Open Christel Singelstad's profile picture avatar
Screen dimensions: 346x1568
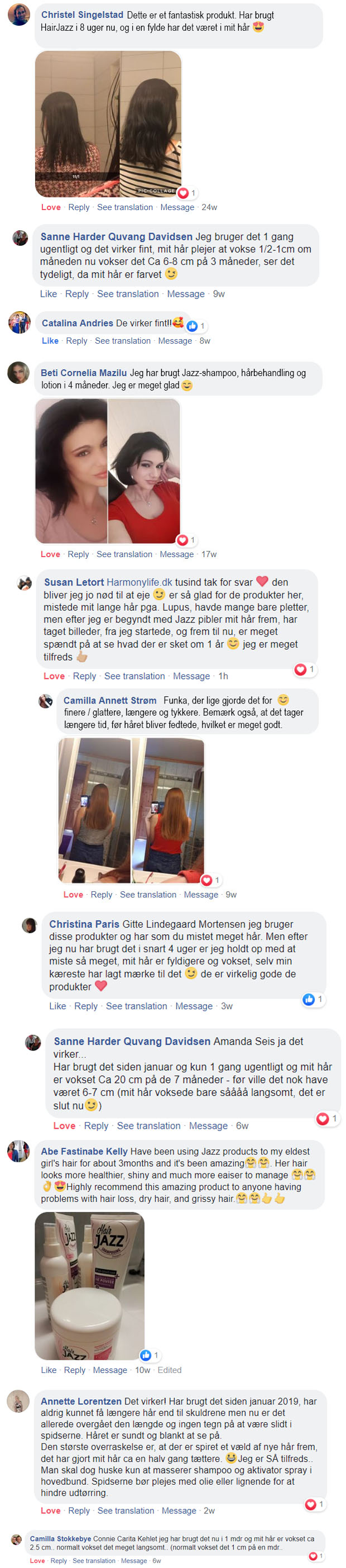pos(19,14)
